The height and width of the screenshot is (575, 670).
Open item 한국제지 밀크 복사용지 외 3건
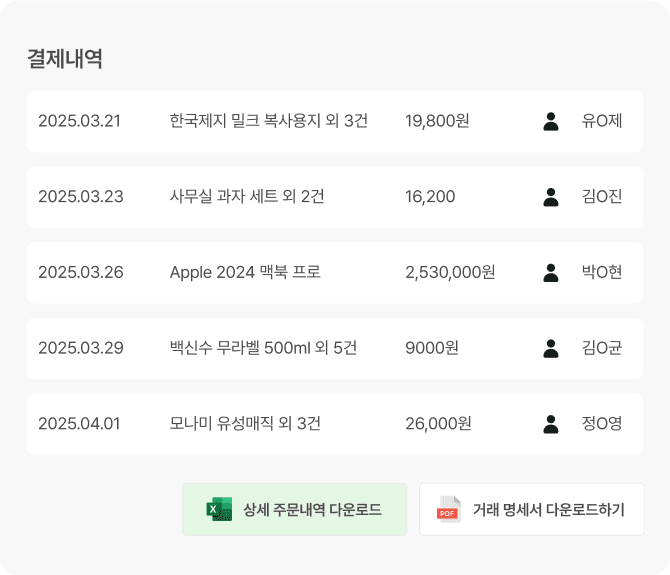pos(269,121)
